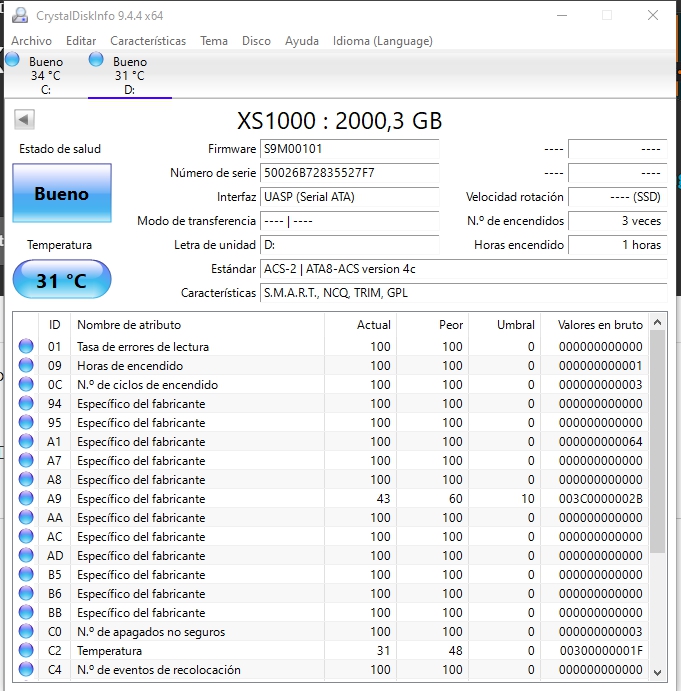This screenshot has height=691, width=681.
Task: Click the ID column header
Action: [55, 325]
